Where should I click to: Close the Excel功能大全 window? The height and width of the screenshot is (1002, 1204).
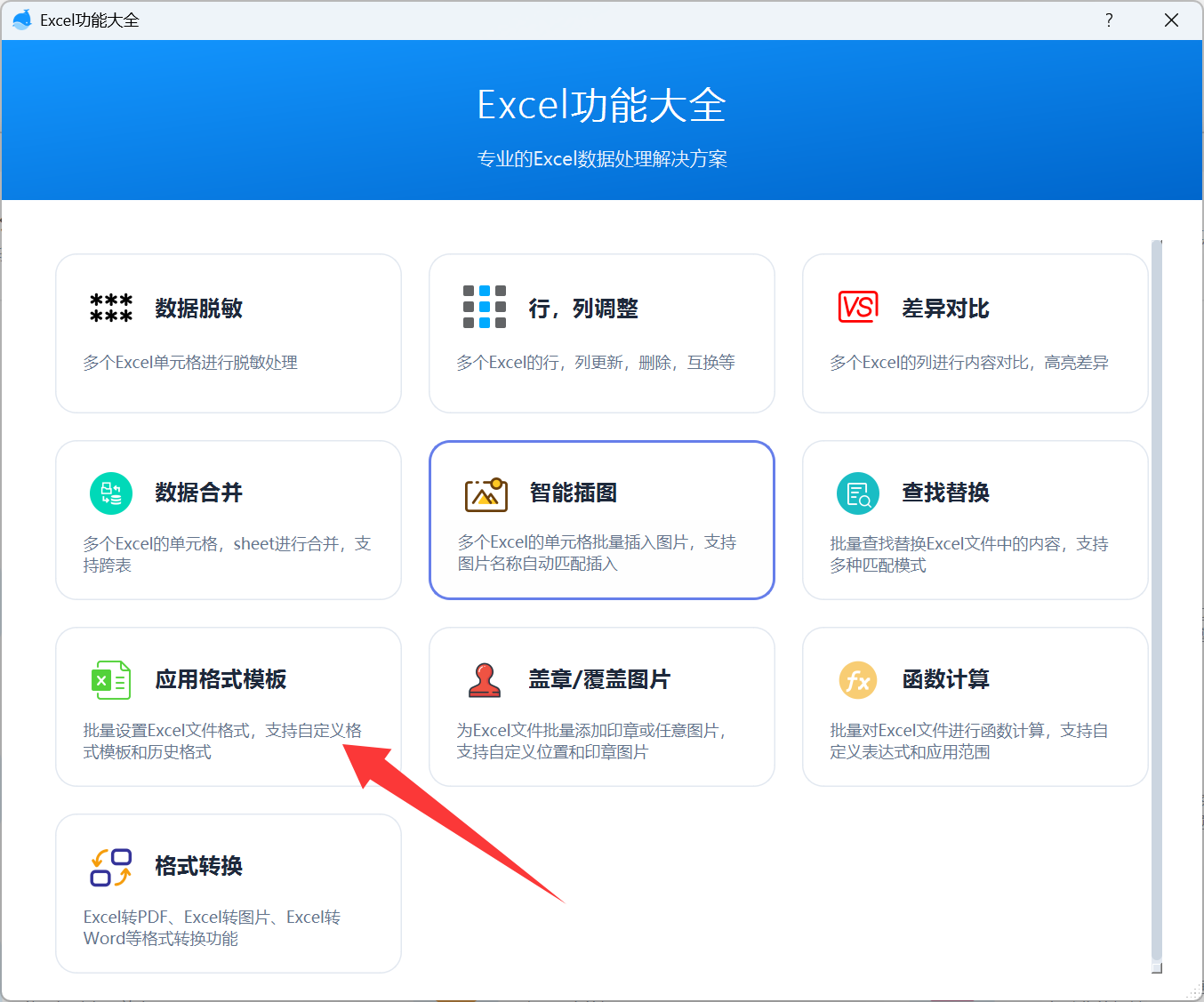coord(1171,20)
